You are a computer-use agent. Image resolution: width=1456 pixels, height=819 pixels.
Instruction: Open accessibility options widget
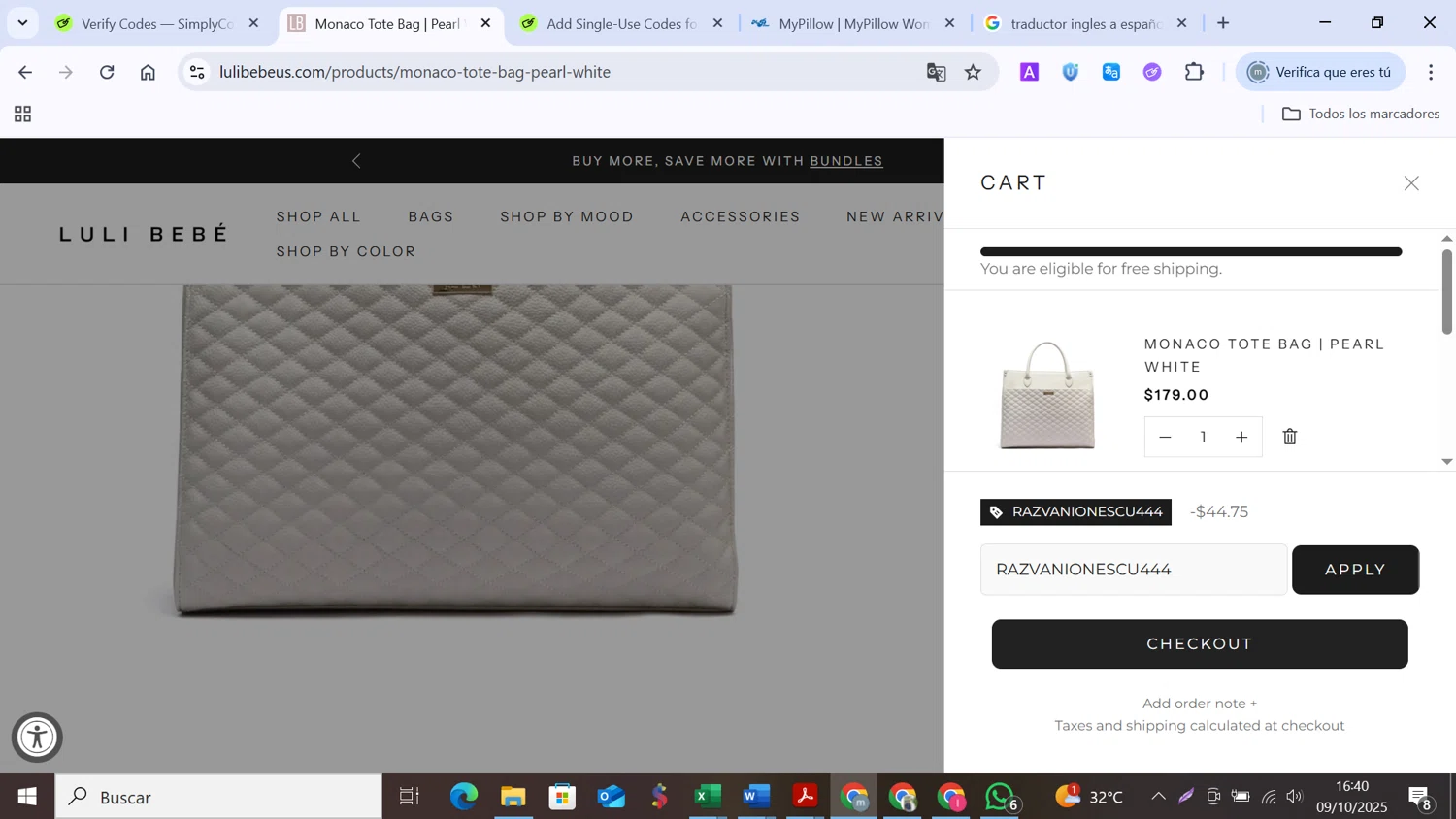click(37, 737)
